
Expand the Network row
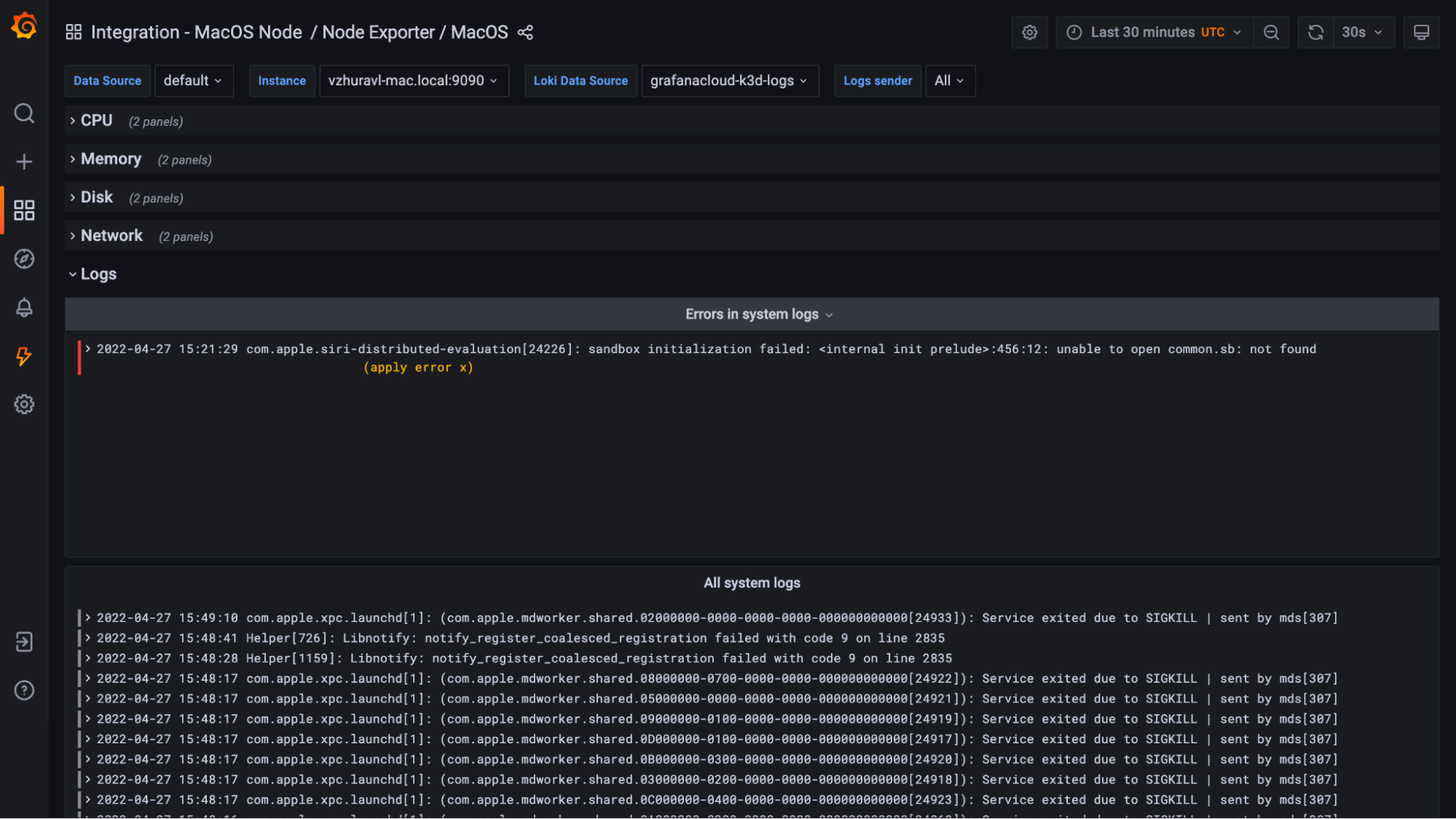point(111,236)
